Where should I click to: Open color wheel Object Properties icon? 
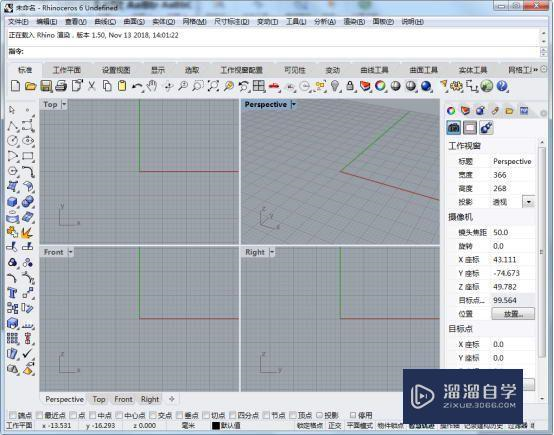pos(380,86)
